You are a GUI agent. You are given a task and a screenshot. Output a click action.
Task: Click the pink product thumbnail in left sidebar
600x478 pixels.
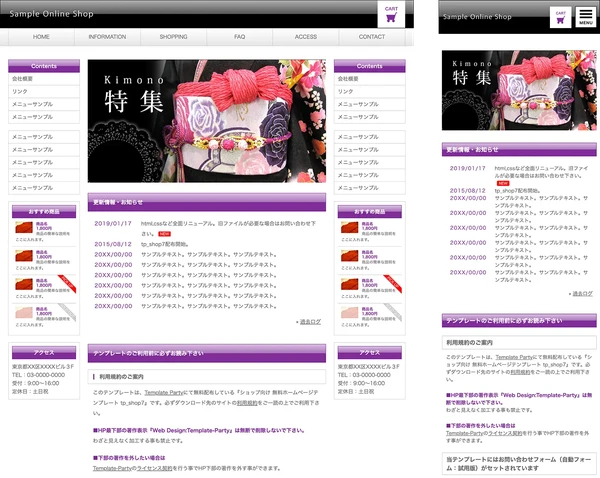24,313
